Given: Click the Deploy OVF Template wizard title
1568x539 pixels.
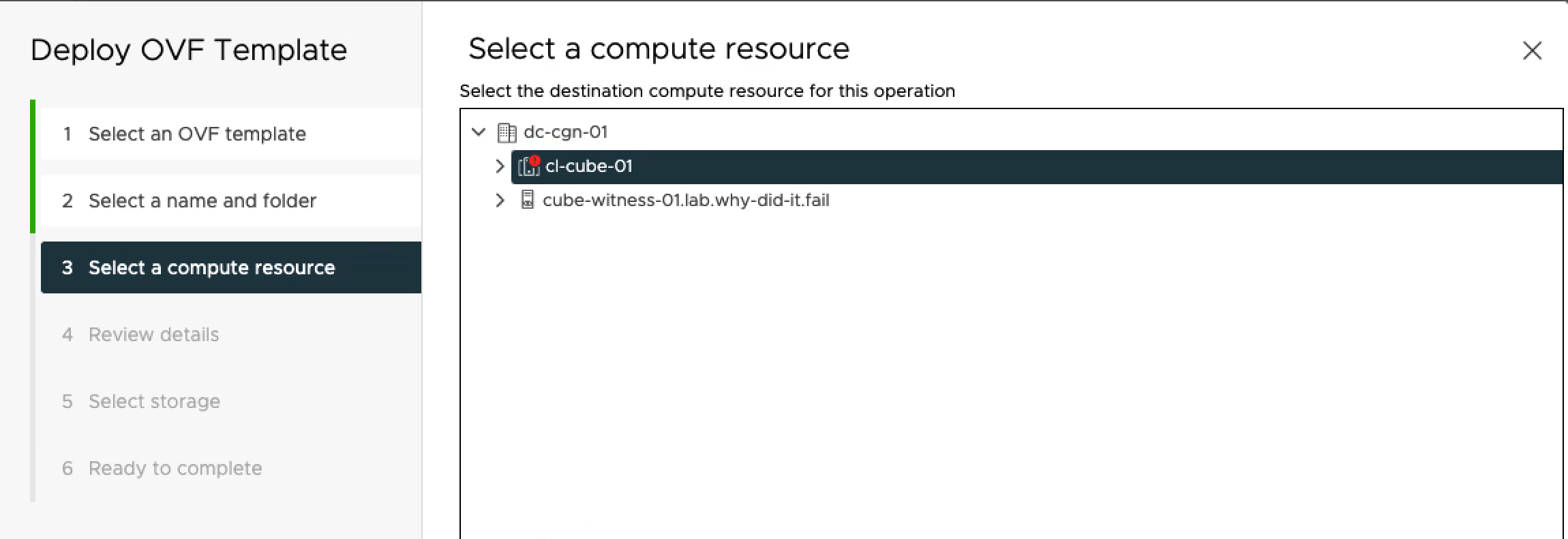Looking at the screenshot, I should pyautogui.click(x=189, y=50).
